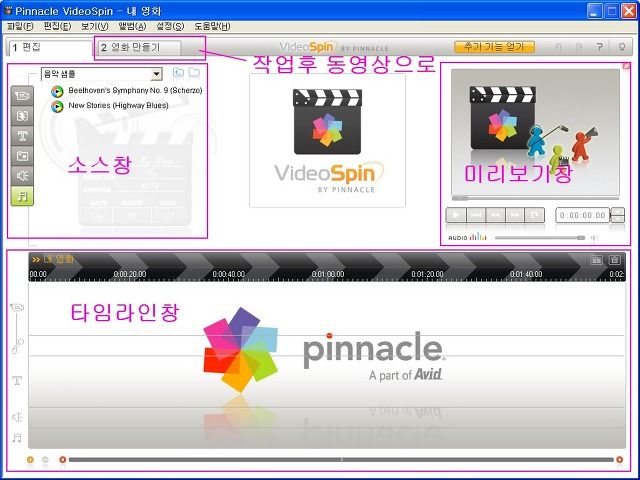Expand the 음악 샘플 dropdown arrow

click(x=156, y=74)
